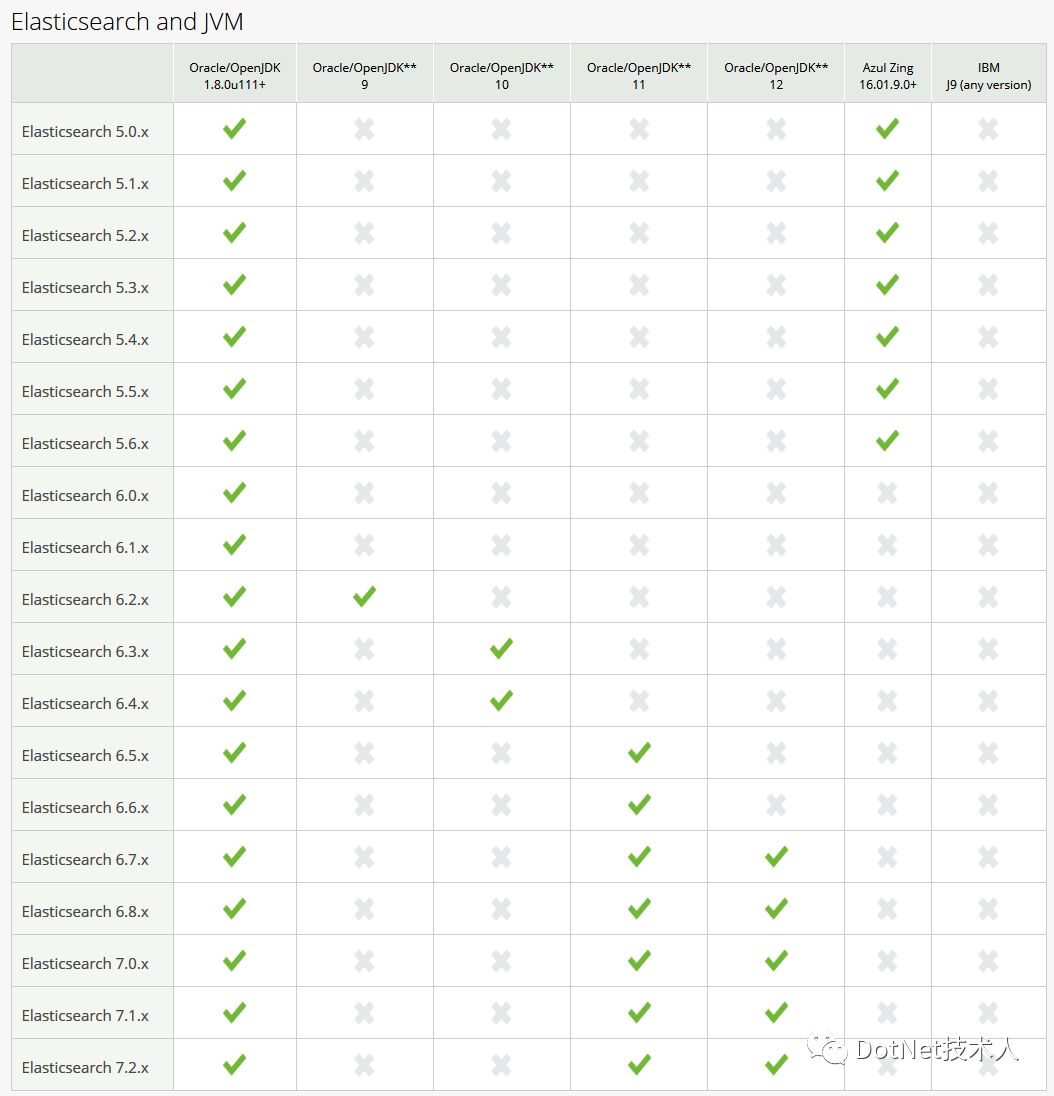
Task: Click the OpenJDK 11 check mark for Elasticsearch 7.2.x
Action: [639, 1065]
